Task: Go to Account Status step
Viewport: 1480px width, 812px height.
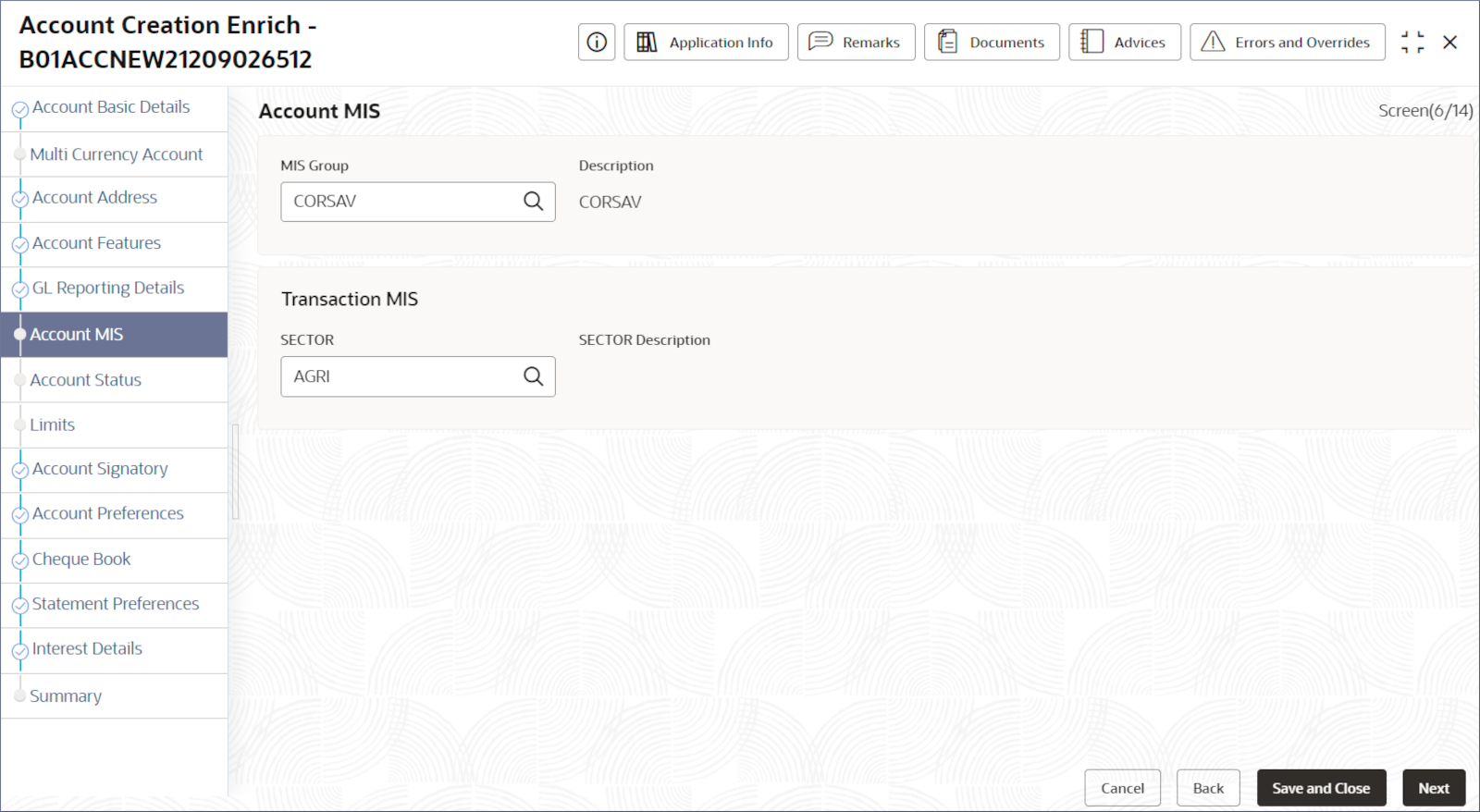Action: point(114,380)
